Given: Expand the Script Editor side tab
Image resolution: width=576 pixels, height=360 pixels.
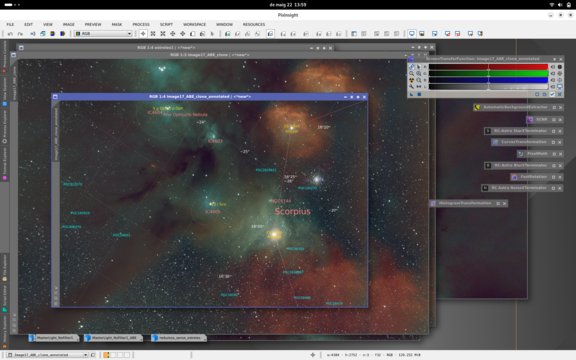Looking at the screenshot, I should [4, 299].
